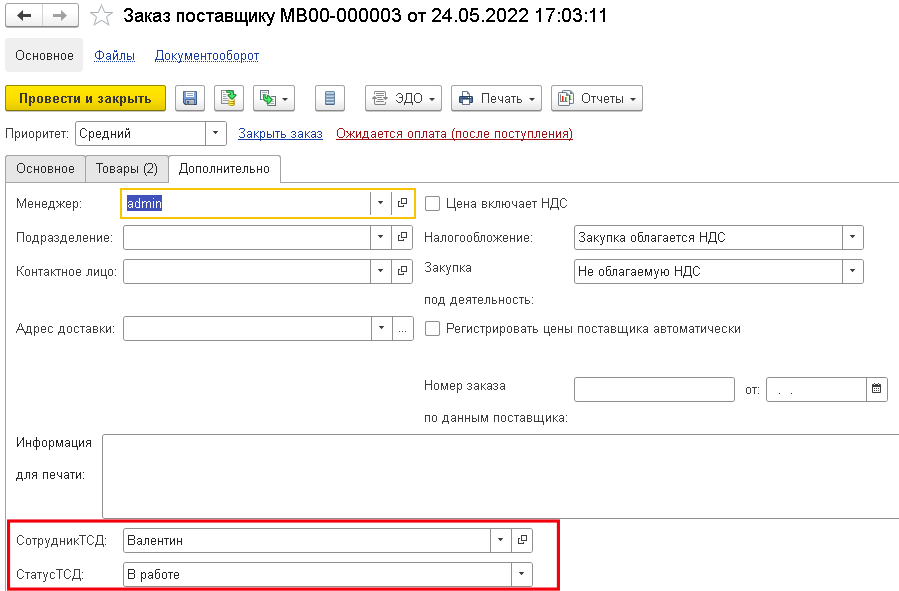
Task: Toggle the Цена включает НДС checkbox
Action: pyautogui.click(x=432, y=203)
